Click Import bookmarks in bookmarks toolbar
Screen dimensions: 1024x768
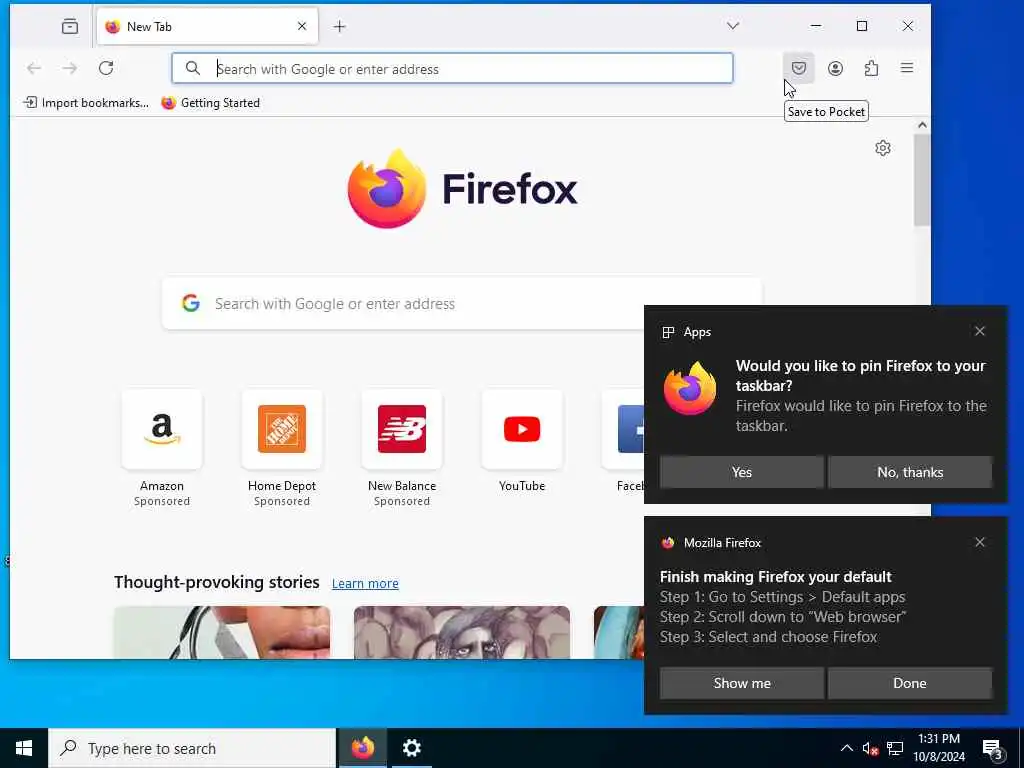(x=86, y=103)
